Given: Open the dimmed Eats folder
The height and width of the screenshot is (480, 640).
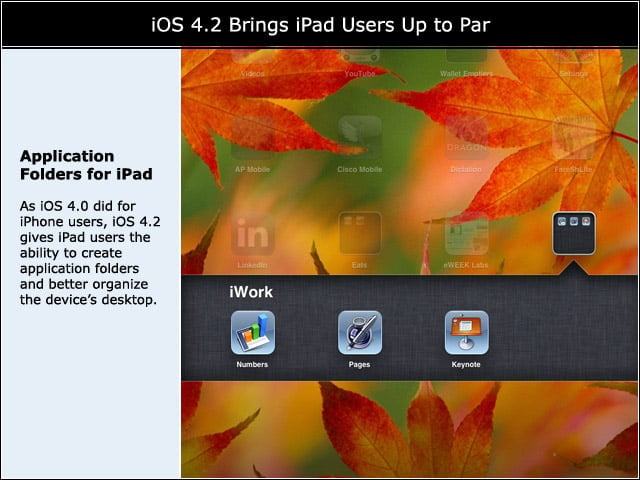Looking at the screenshot, I should point(360,233).
